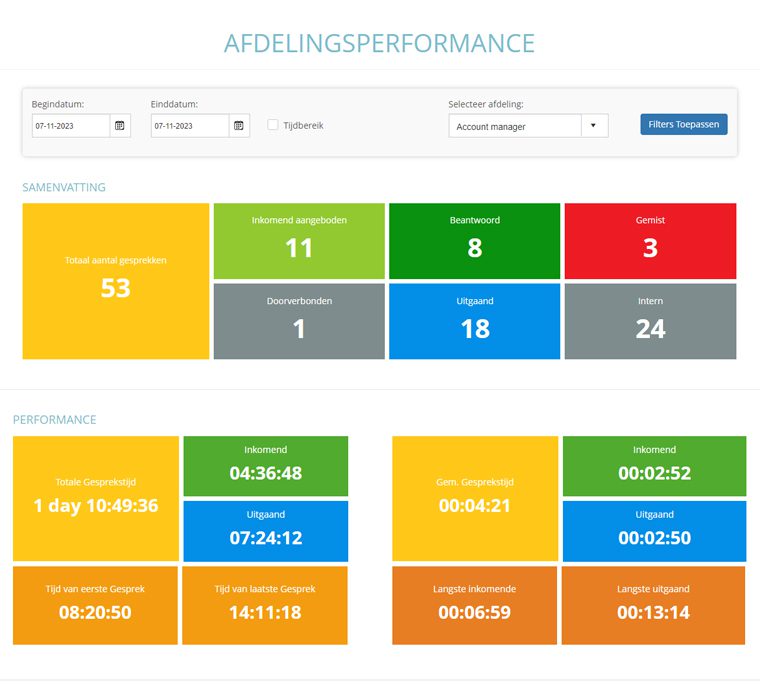Click the Gemist tile showing 3

(650, 241)
